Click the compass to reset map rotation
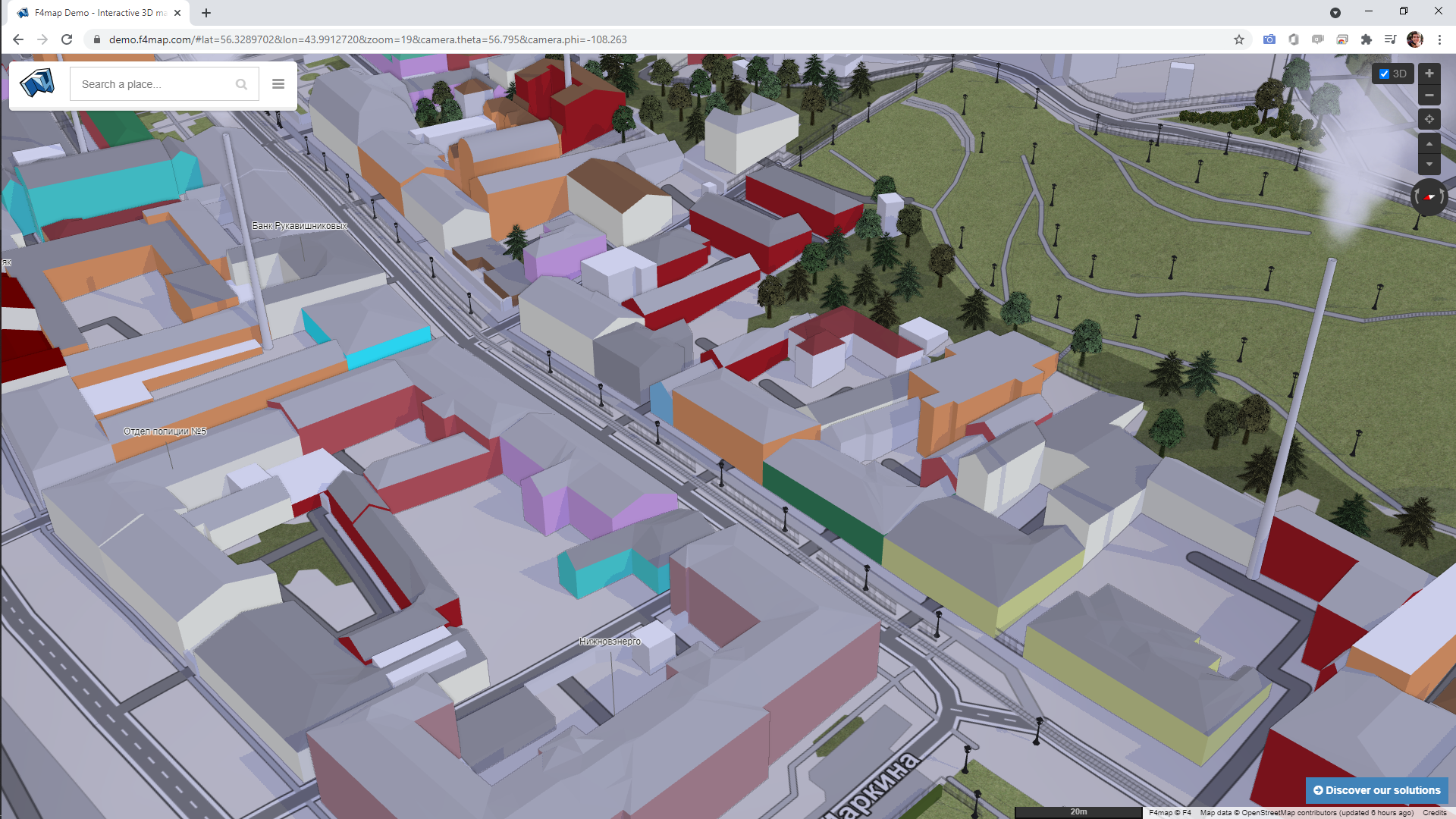 click(1429, 197)
